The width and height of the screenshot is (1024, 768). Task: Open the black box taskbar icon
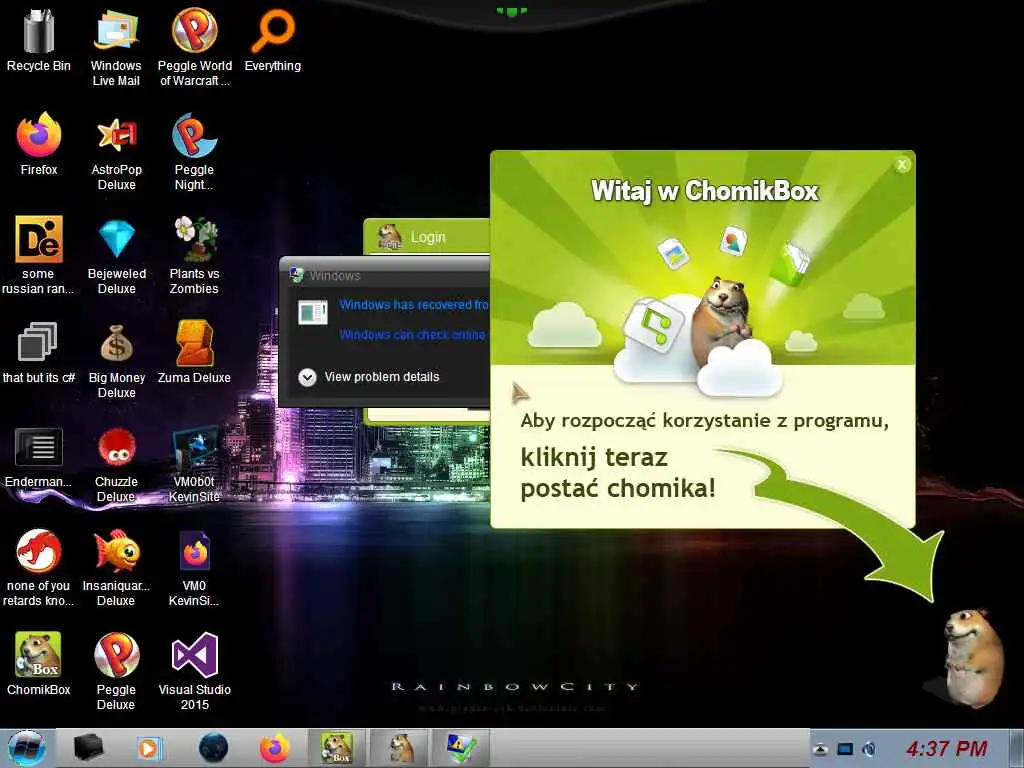pos(88,748)
